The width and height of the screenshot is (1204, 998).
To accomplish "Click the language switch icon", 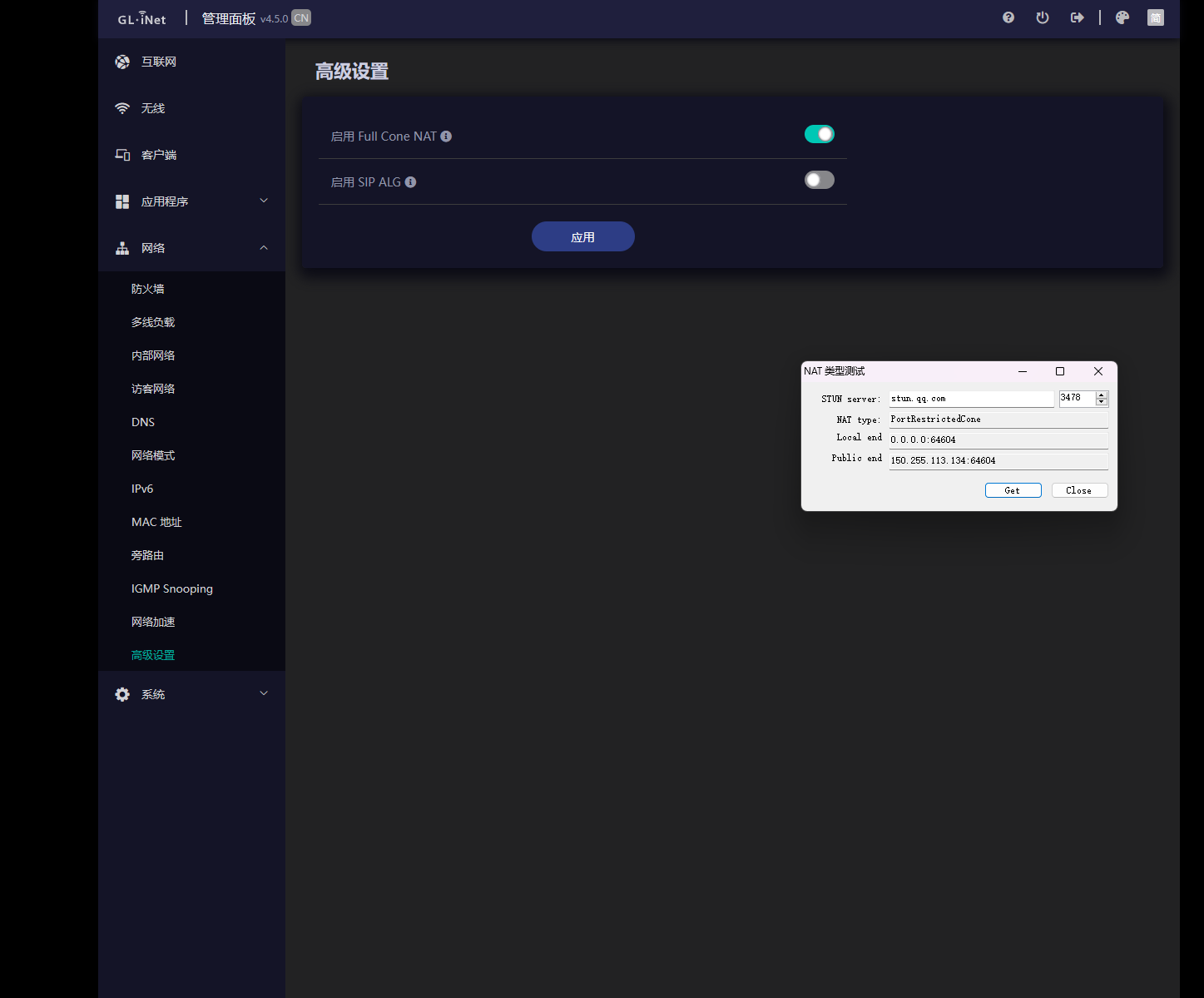I will pyautogui.click(x=1155, y=17).
